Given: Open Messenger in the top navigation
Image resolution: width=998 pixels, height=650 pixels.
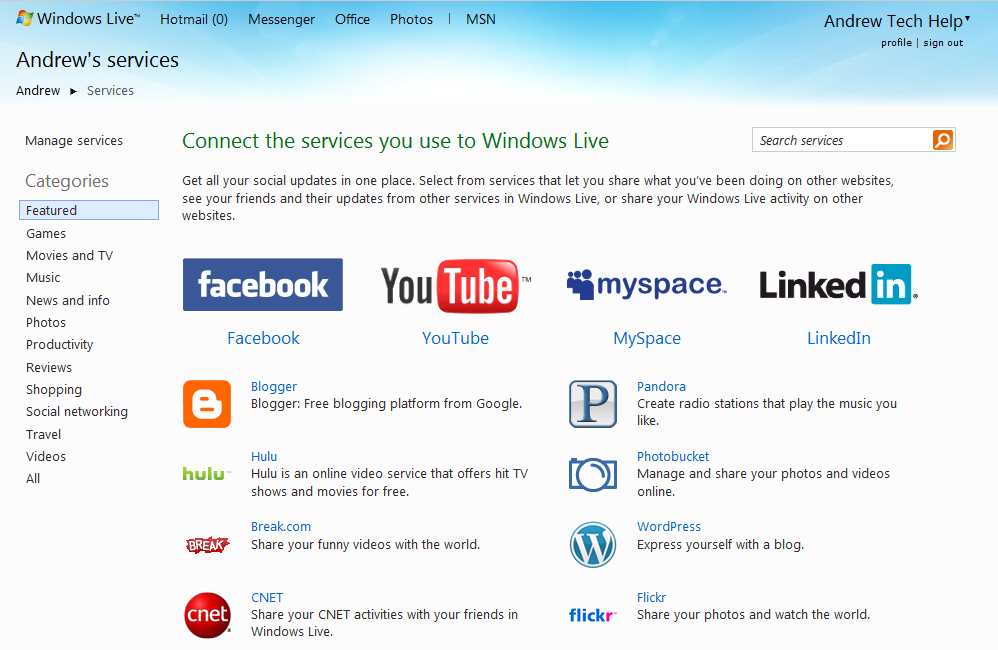Looking at the screenshot, I should (x=281, y=19).
